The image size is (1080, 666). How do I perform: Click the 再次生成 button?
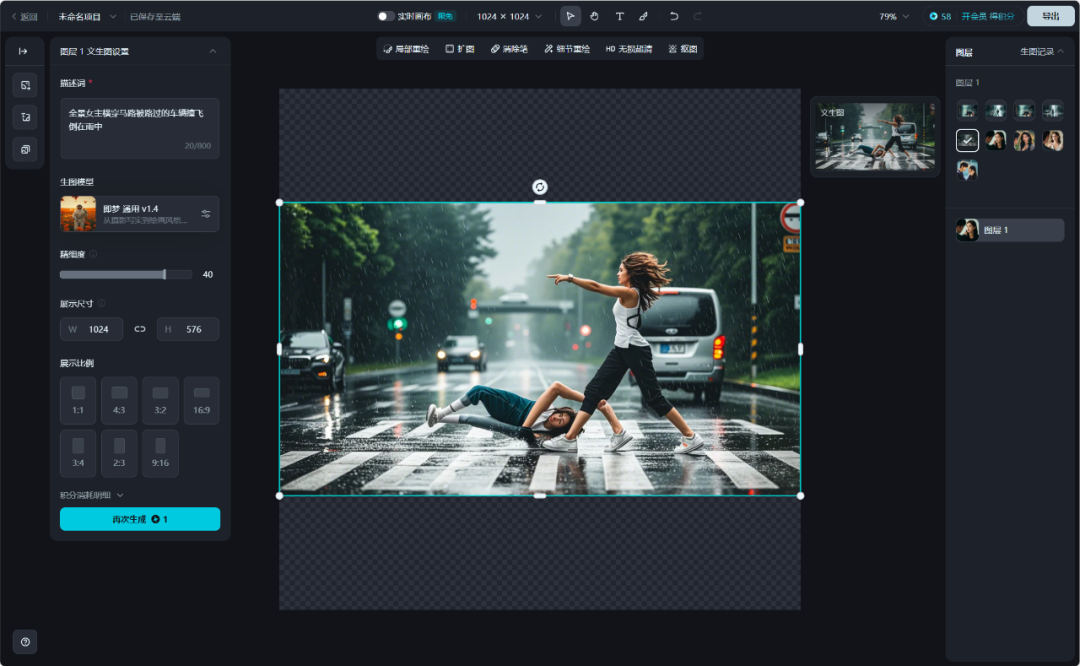139,519
